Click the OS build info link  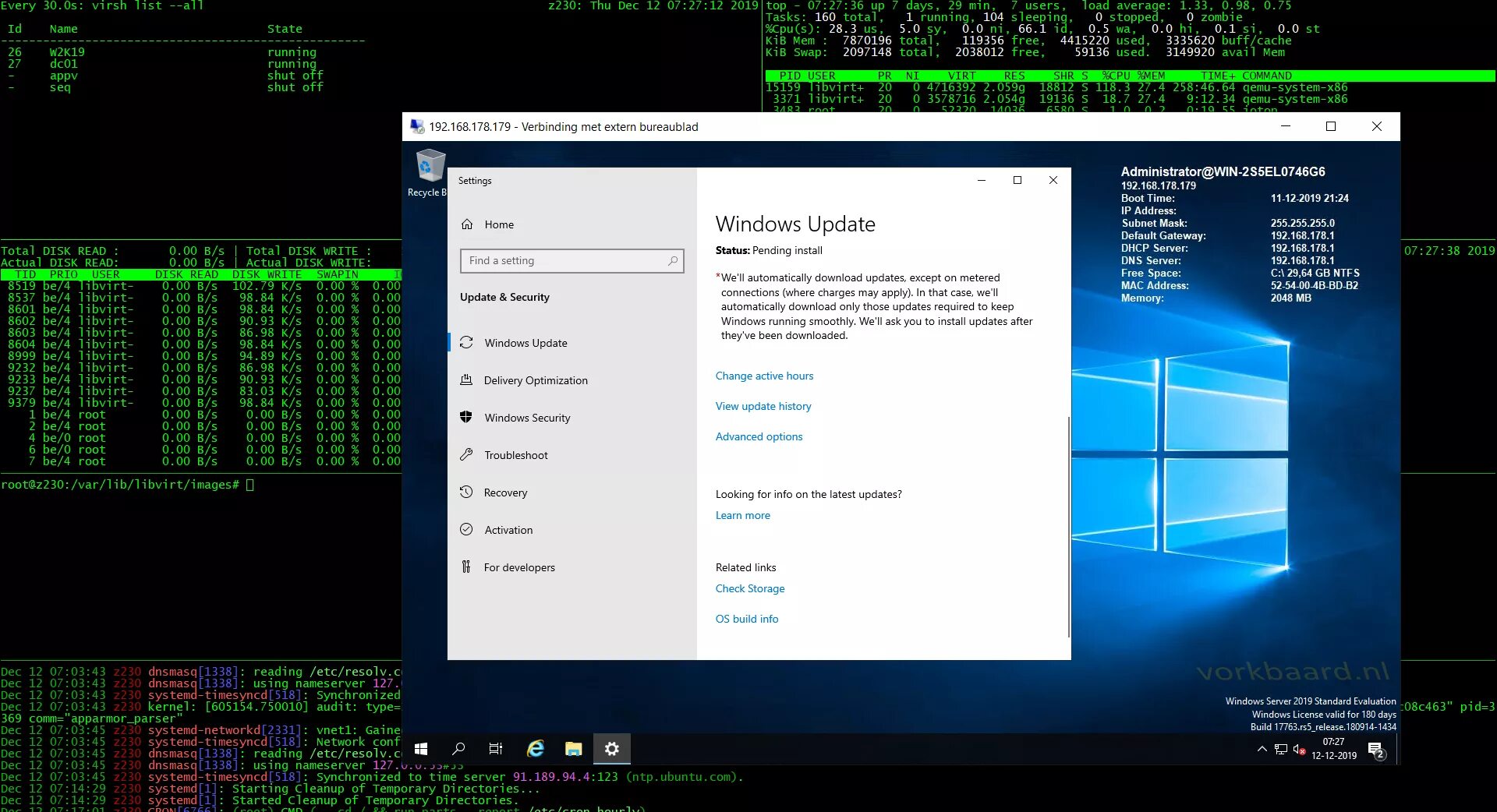747,619
